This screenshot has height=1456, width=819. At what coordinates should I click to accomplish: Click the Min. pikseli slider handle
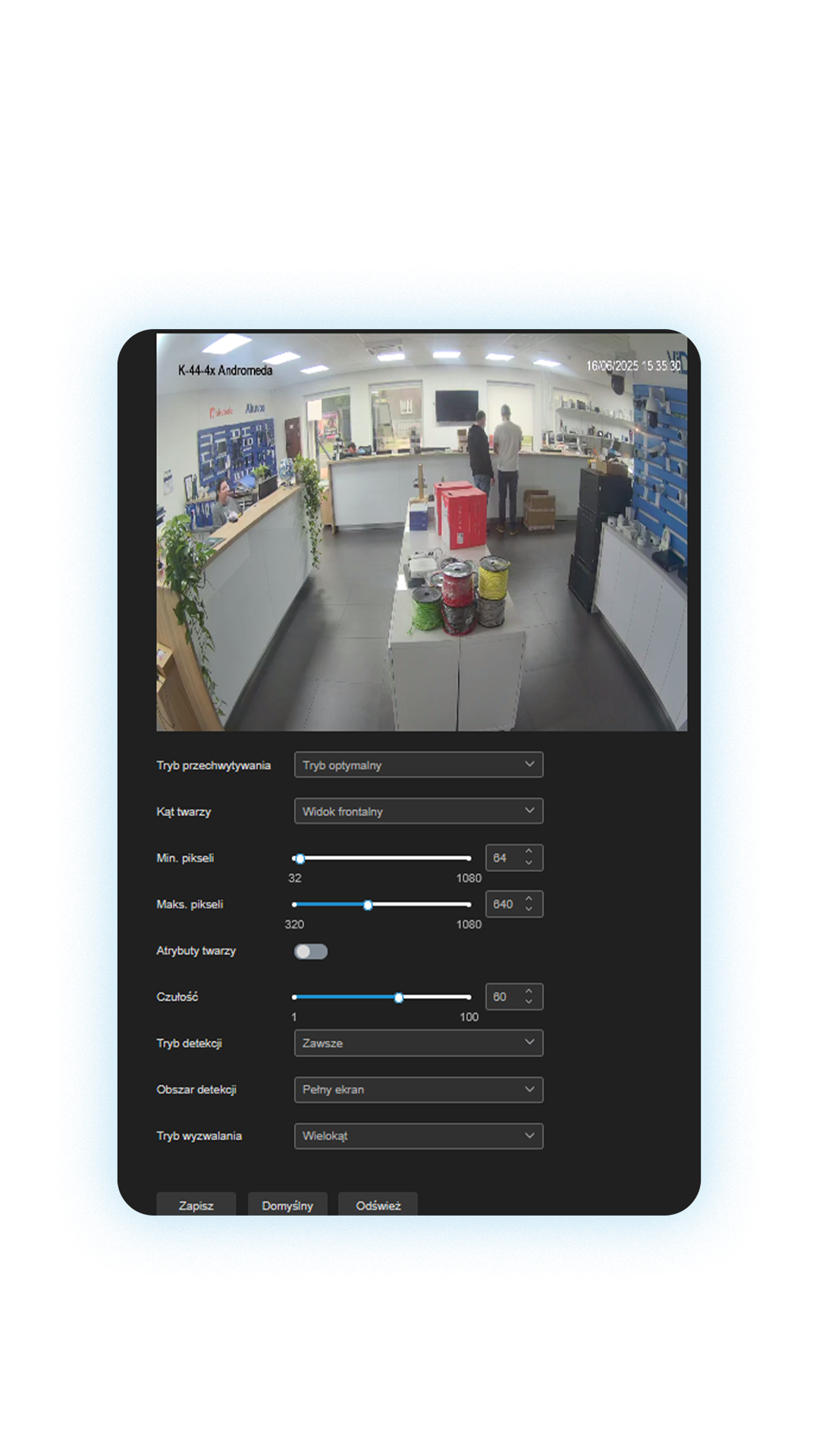point(300,858)
